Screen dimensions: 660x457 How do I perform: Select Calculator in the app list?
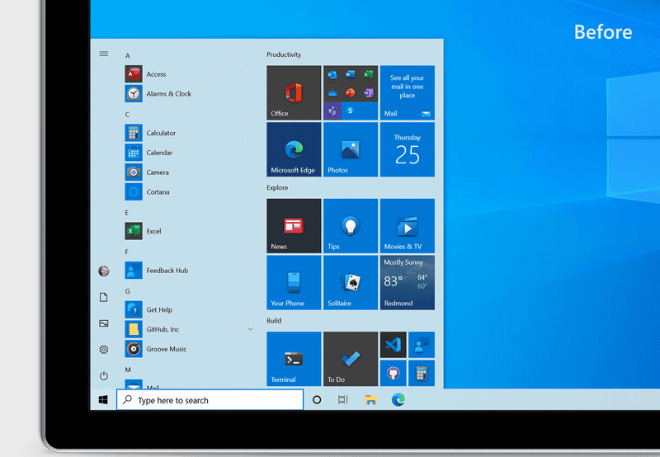[160, 133]
